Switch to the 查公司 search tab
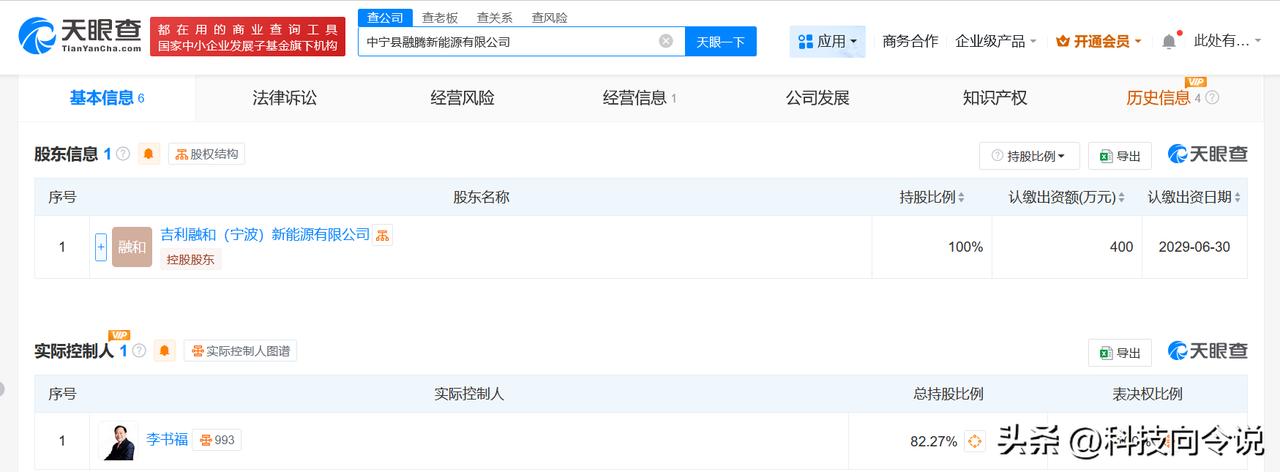This screenshot has height=472, width=1280. point(385,18)
